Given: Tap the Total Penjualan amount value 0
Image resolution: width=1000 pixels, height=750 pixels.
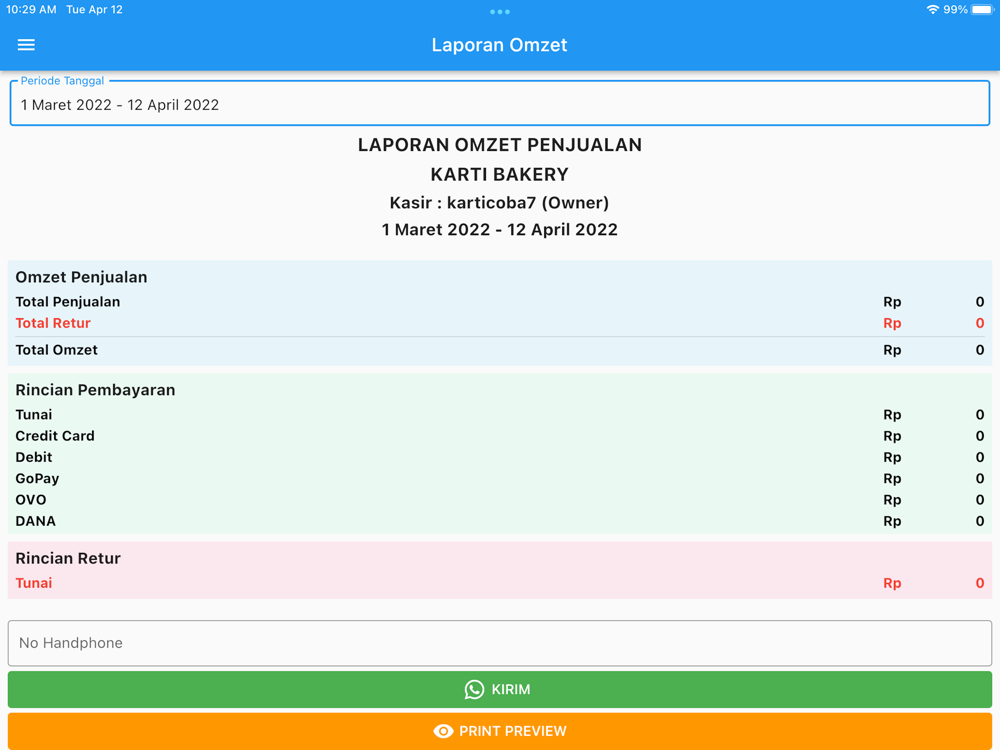Looking at the screenshot, I should pos(980,302).
